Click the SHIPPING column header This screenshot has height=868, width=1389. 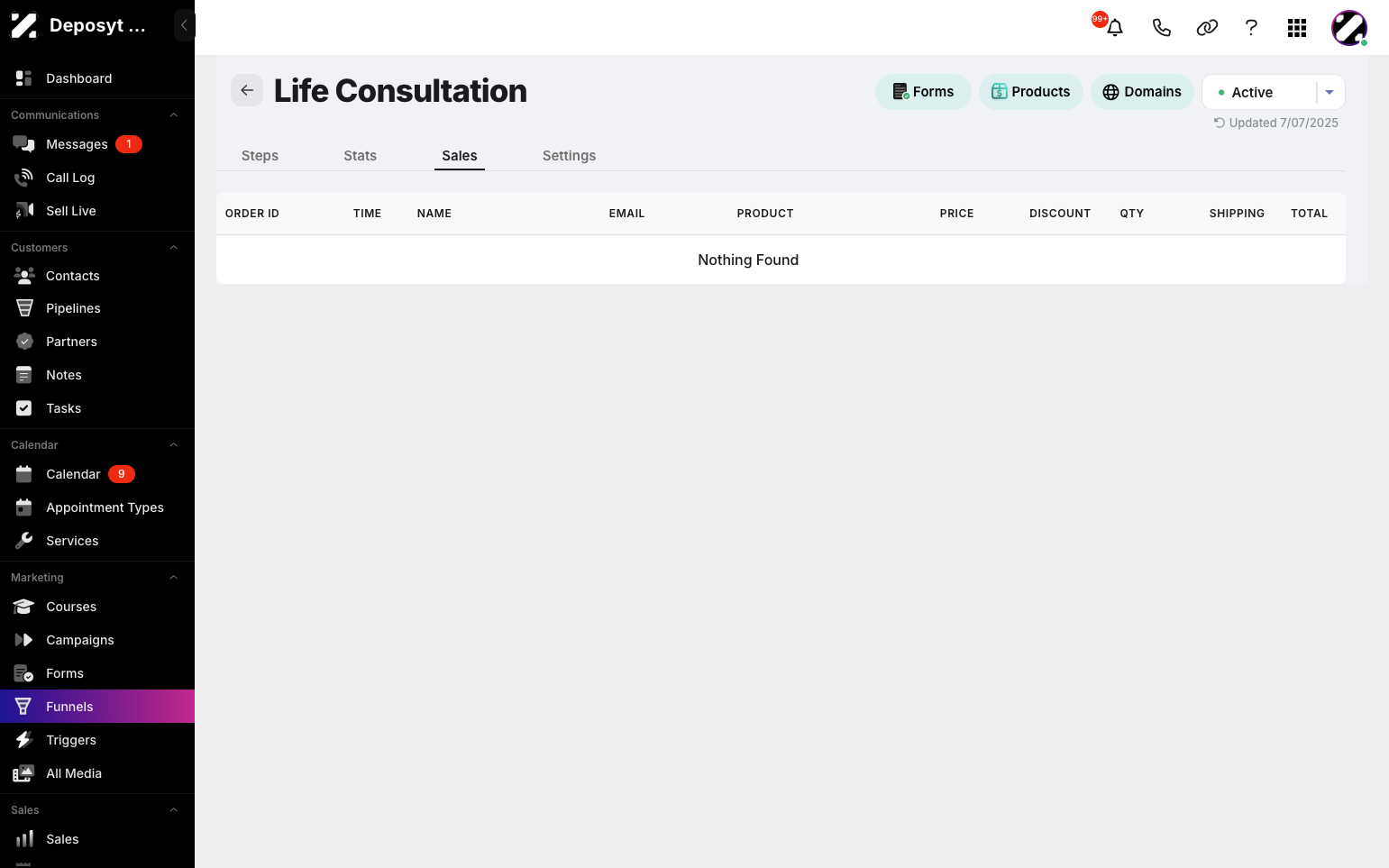tap(1237, 214)
